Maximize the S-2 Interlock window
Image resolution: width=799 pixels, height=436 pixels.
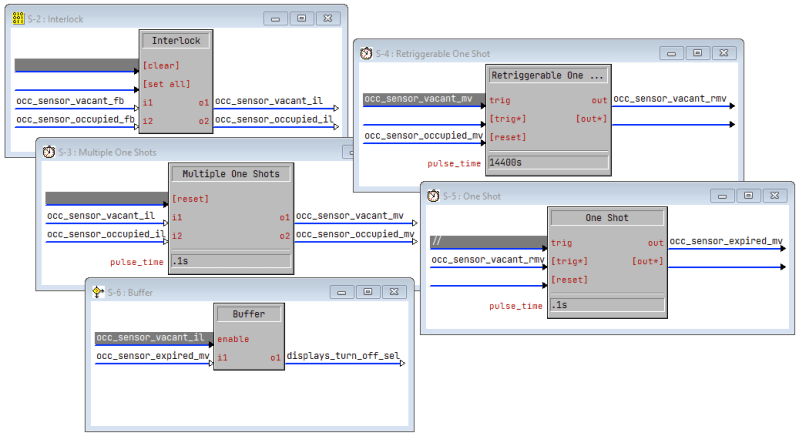point(301,18)
